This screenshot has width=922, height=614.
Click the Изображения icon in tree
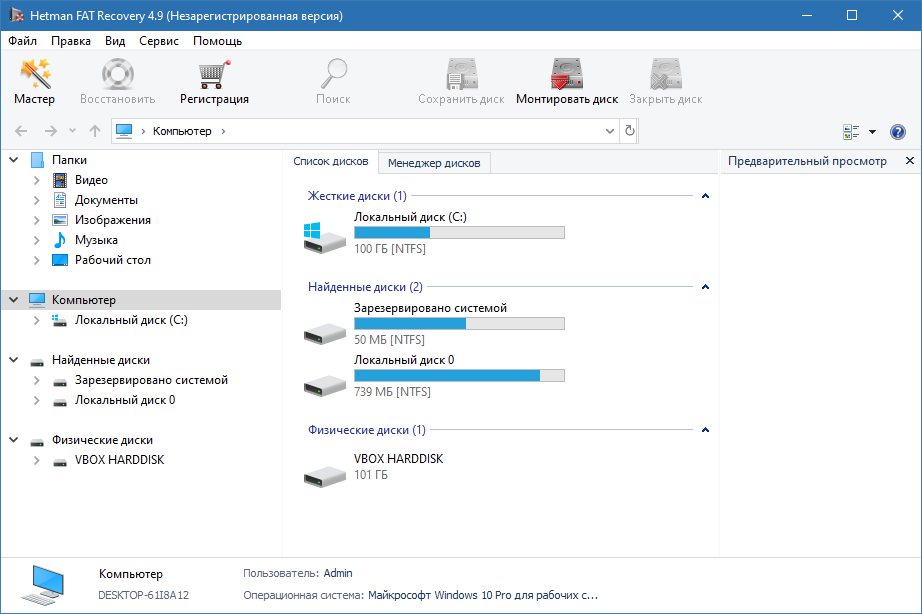(x=59, y=220)
